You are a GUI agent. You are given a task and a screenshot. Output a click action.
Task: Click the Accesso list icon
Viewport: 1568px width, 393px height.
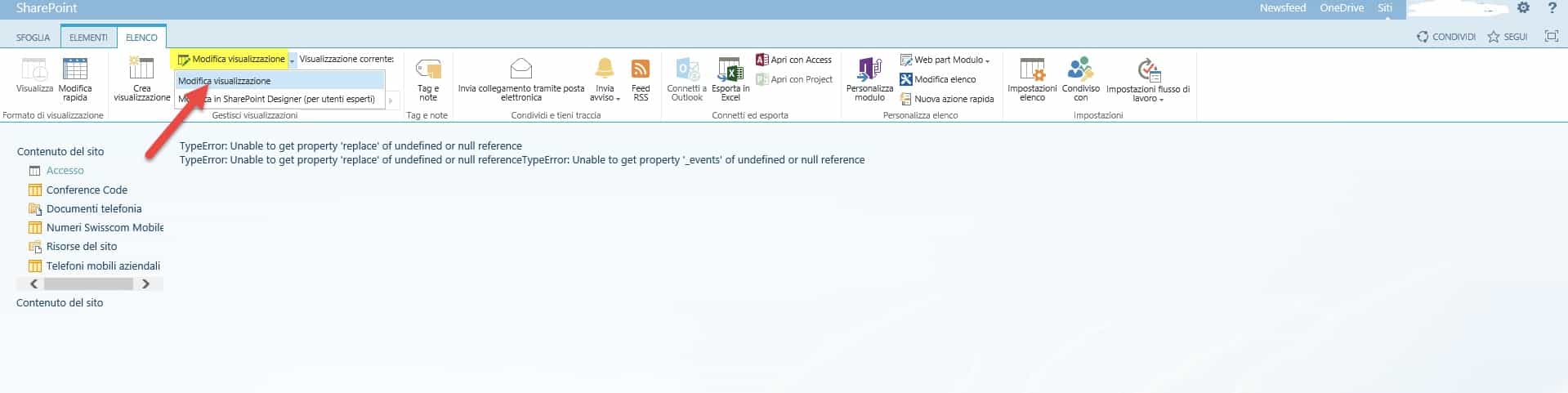35,171
